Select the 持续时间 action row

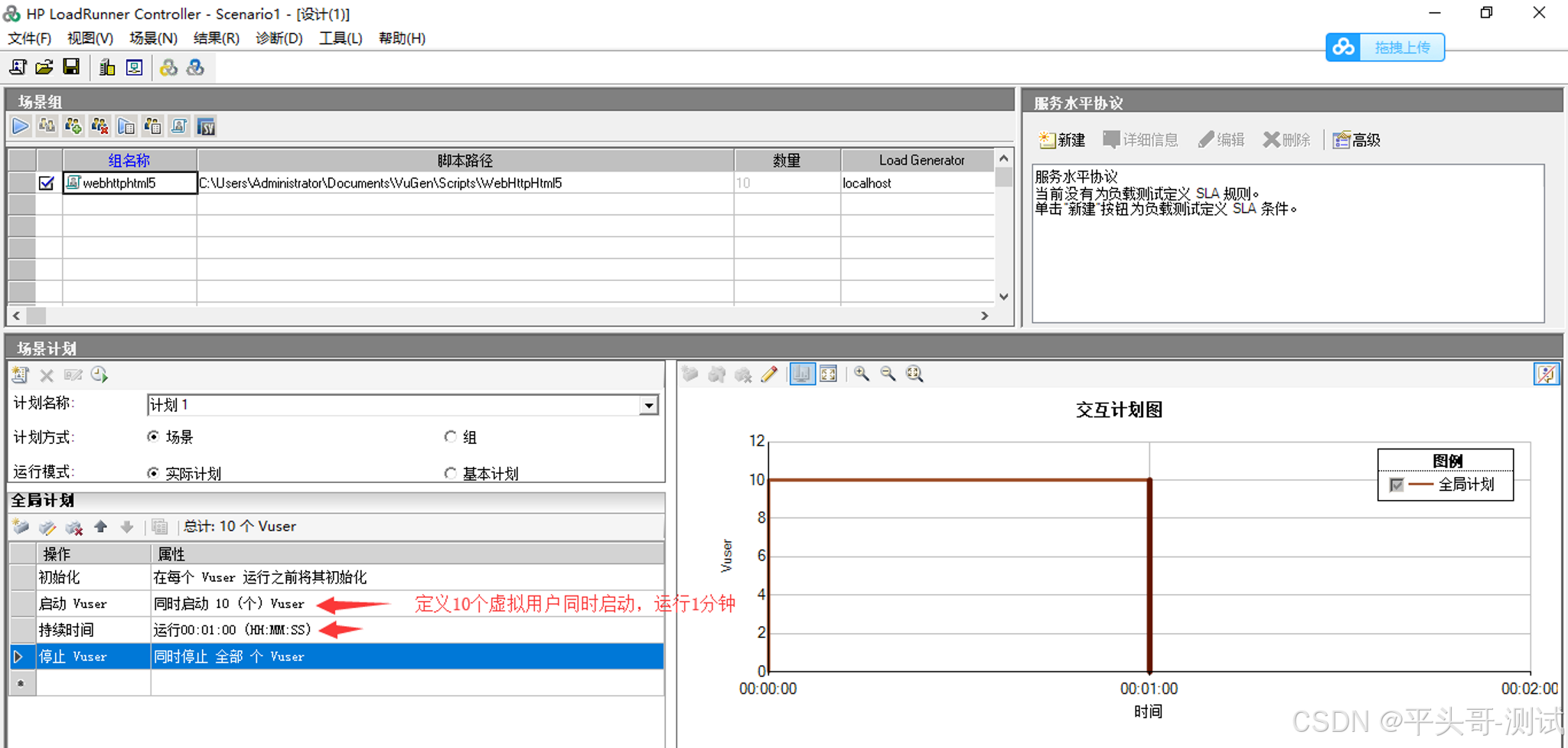click(337, 629)
